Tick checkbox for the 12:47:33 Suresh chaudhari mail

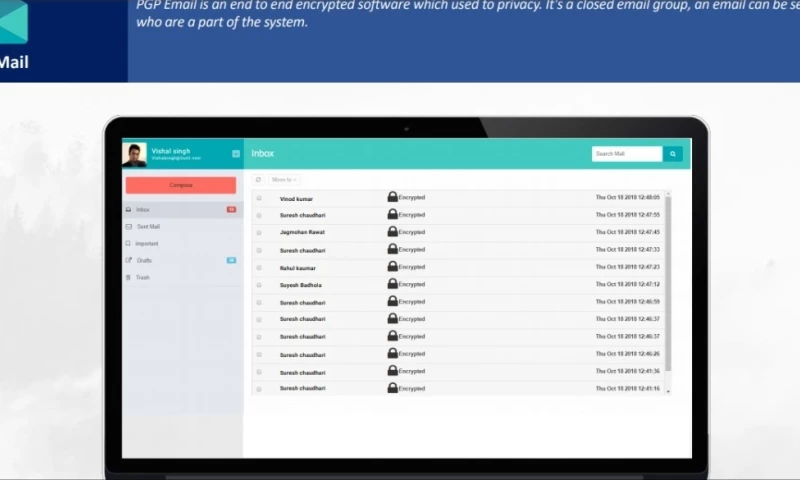(259, 250)
